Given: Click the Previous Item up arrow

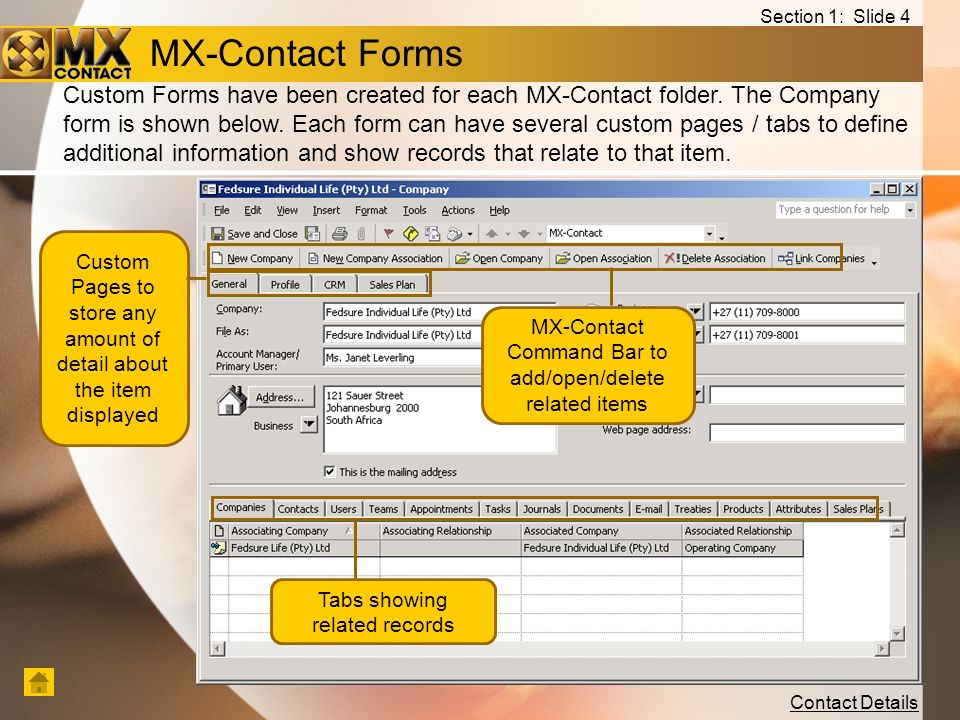Looking at the screenshot, I should coord(492,233).
